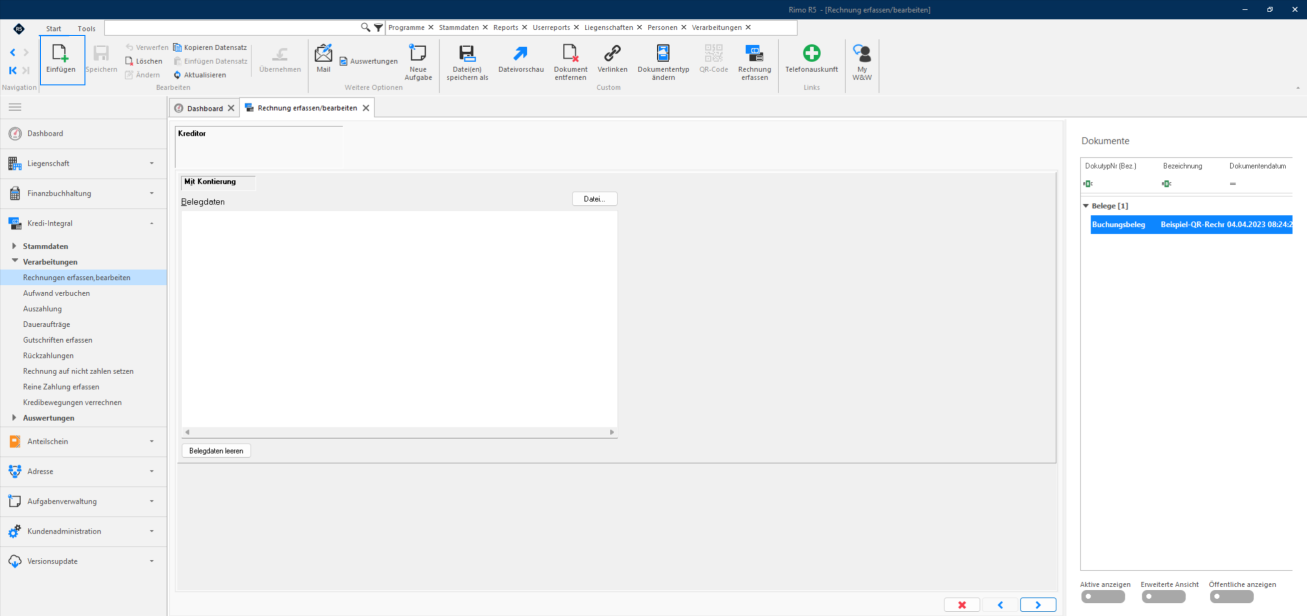
Task: Collapse the Belege [1] group
Action: click(x=1087, y=205)
